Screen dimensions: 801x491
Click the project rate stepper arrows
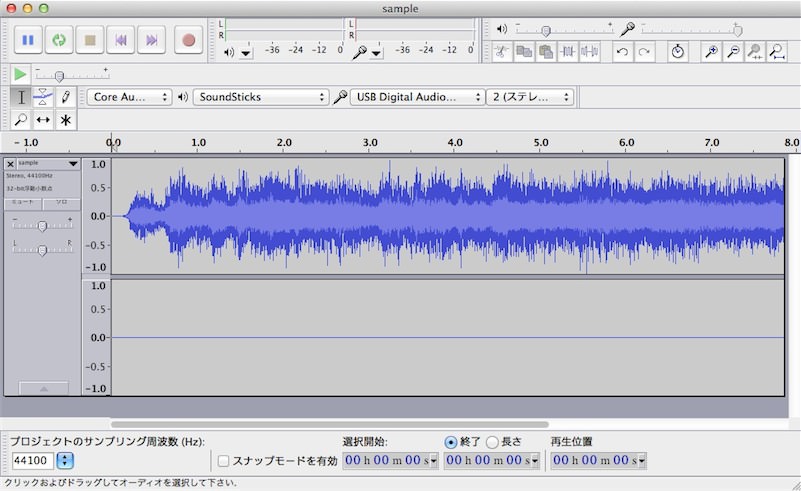[x=65, y=461]
